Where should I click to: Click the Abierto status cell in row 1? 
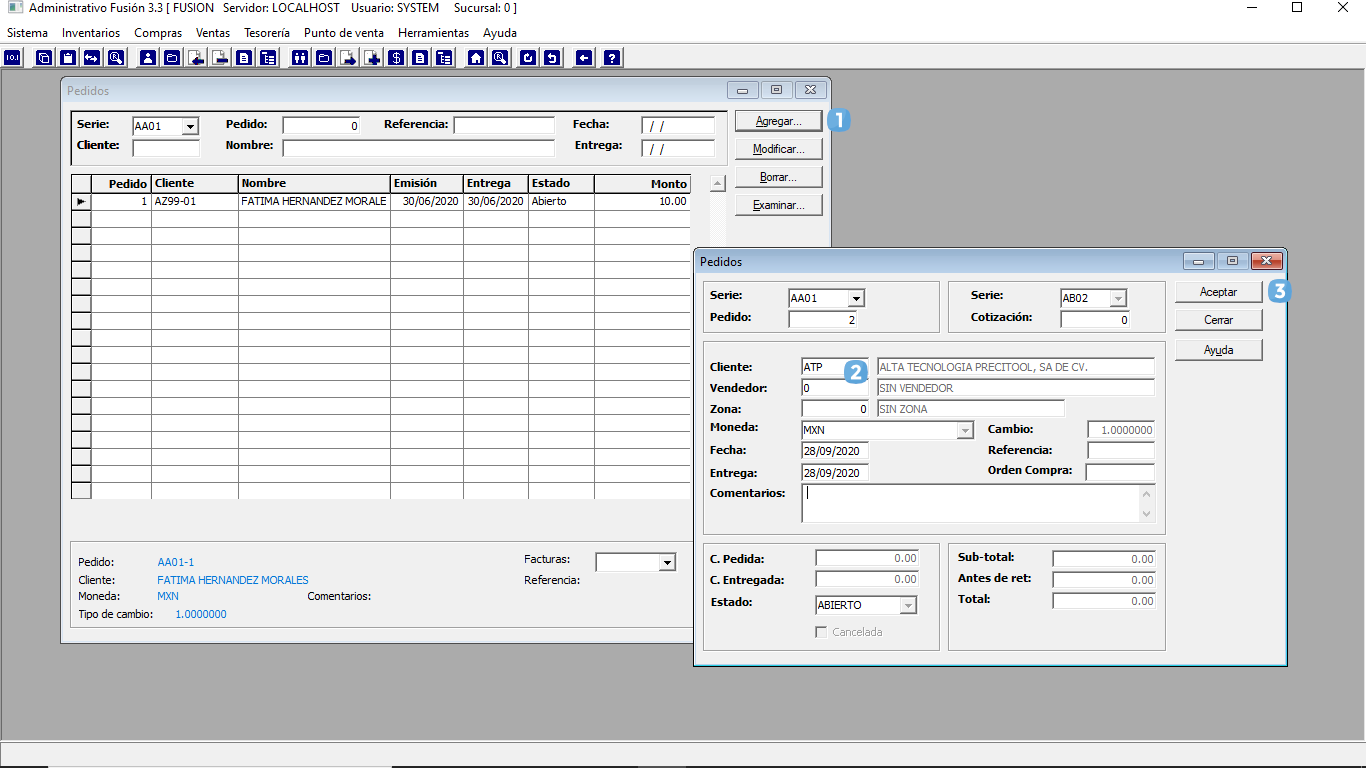pyautogui.click(x=561, y=201)
